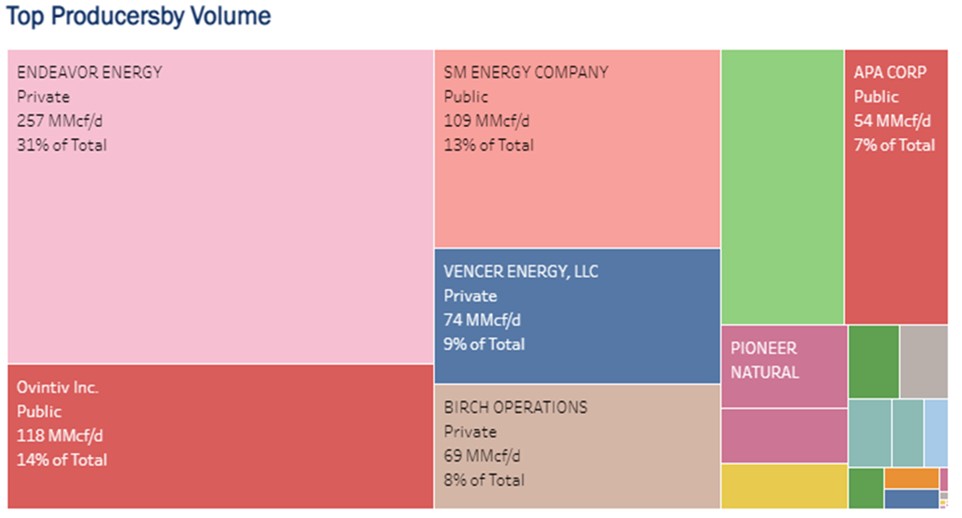
Task: Click the Top Producers by Volume title
Action: point(137,17)
